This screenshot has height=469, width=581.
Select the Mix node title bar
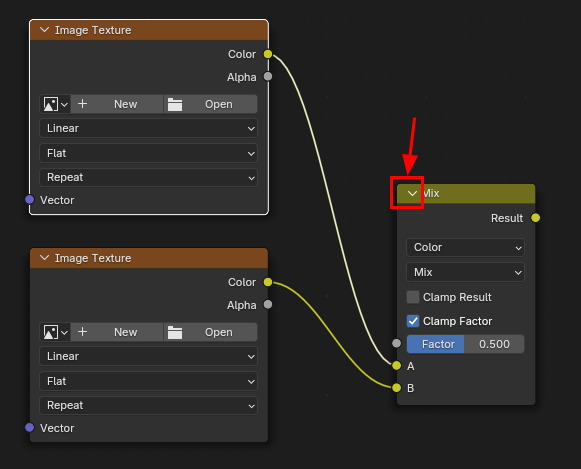(466, 193)
